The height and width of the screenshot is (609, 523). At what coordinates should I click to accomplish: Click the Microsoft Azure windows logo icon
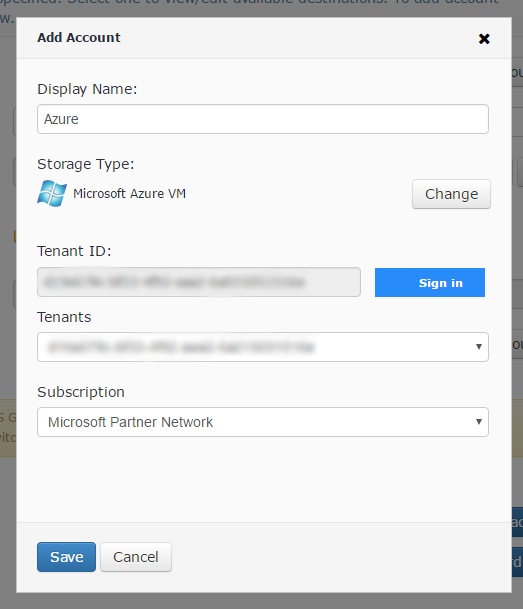pos(52,193)
